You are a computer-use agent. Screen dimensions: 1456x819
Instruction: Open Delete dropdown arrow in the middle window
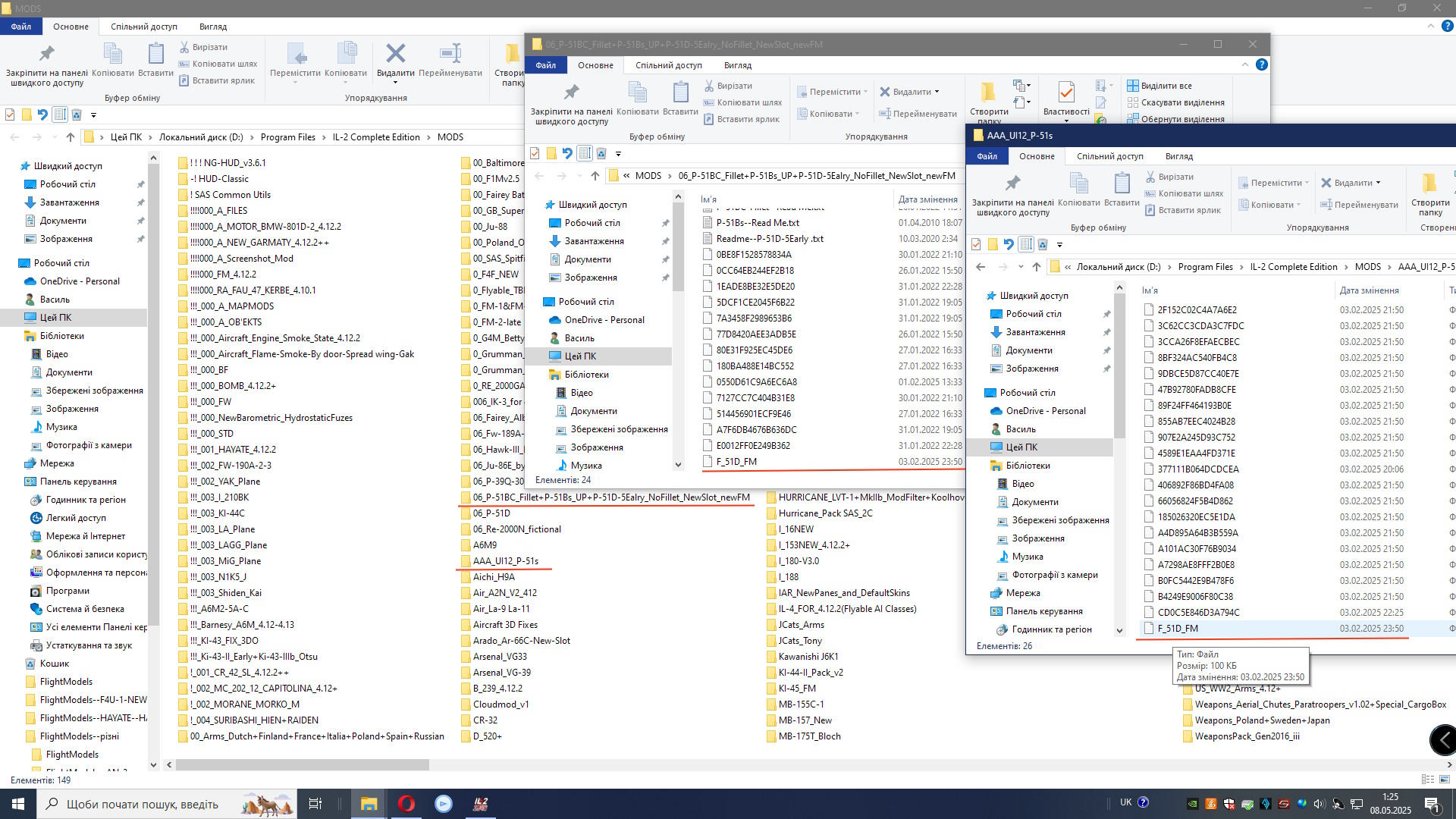click(x=937, y=92)
